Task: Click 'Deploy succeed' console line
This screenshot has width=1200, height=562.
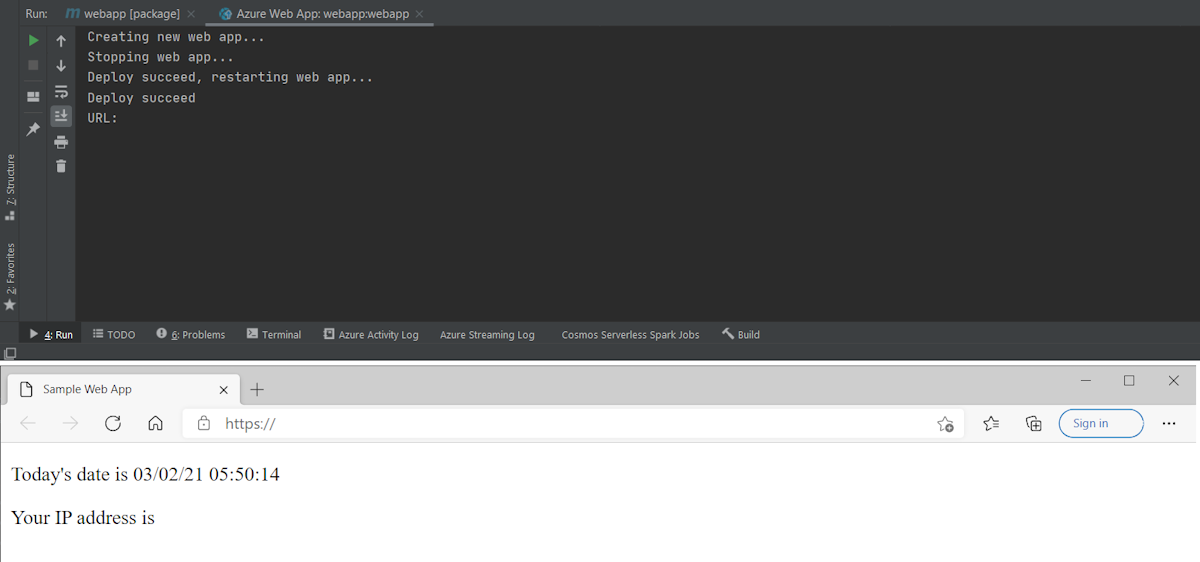Action: (141, 98)
